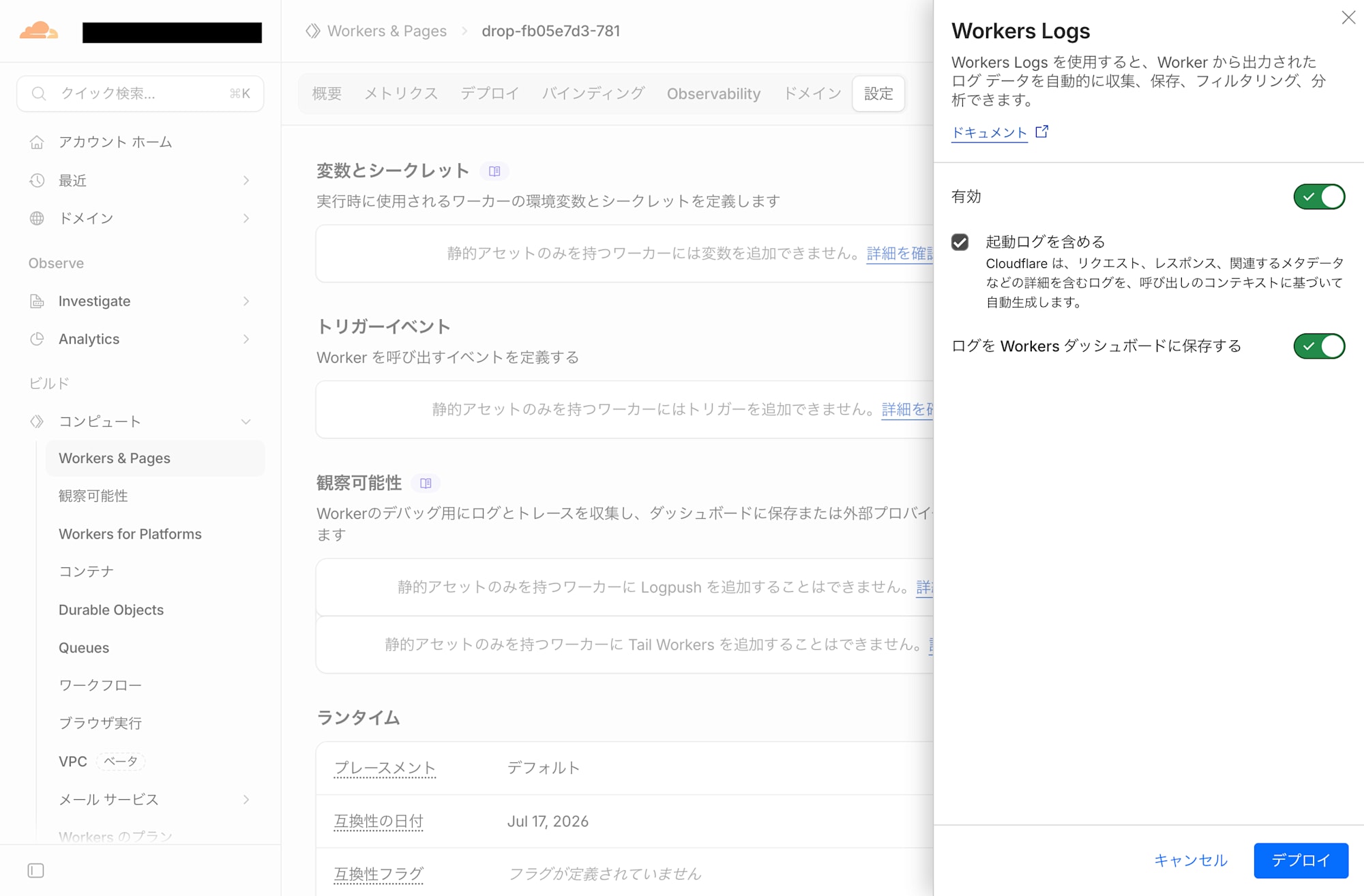
Task: Click the Analytics pie chart icon
Action: point(37,339)
